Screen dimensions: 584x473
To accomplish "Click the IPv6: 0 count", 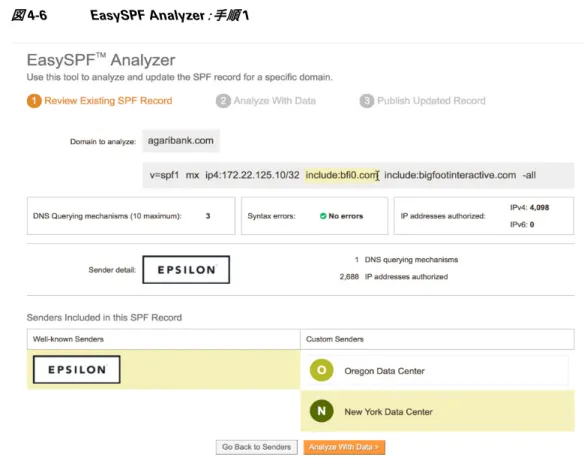I will [x=522, y=225].
